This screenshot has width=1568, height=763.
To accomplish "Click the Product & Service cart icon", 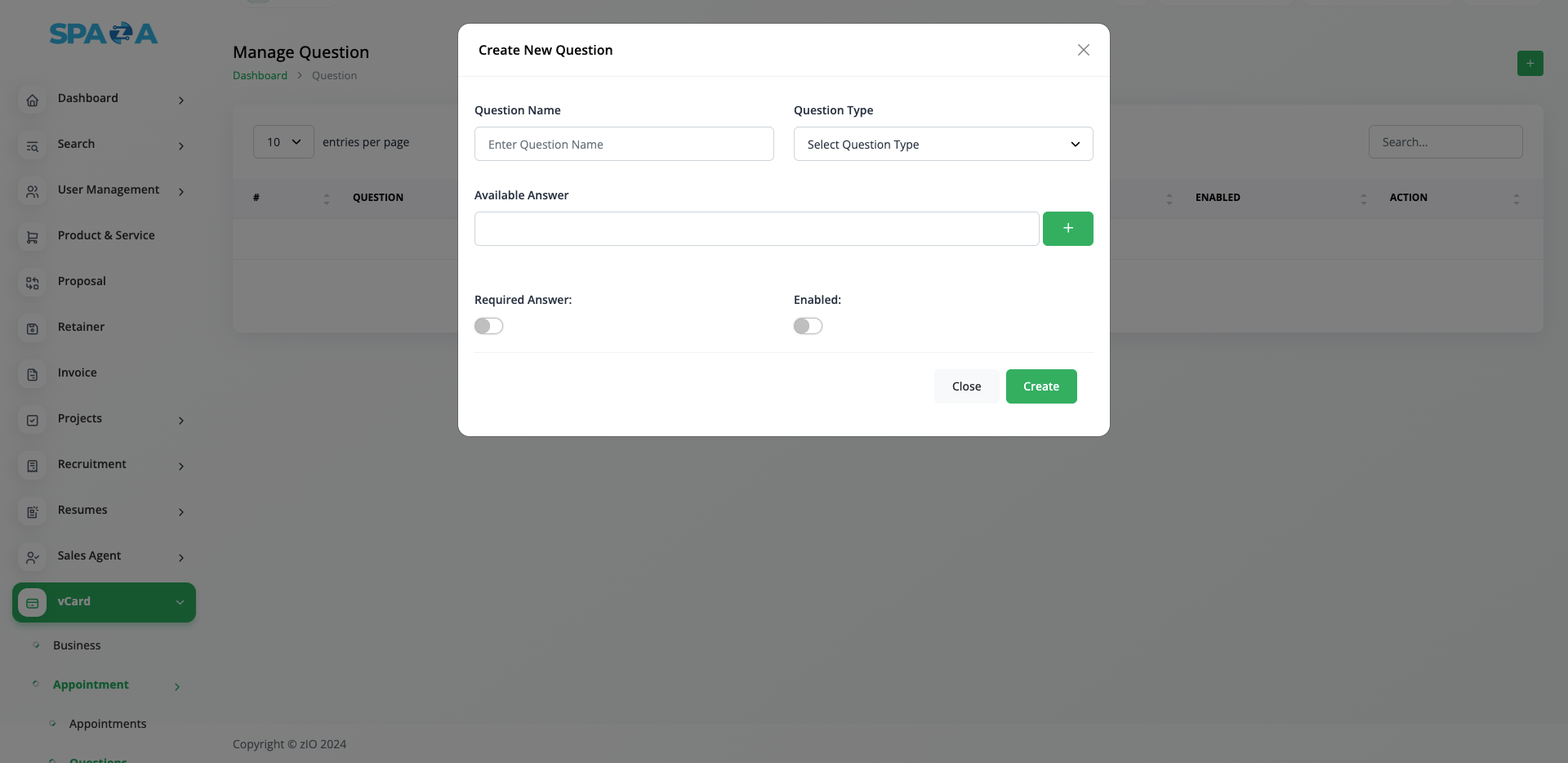I will 33,238.
